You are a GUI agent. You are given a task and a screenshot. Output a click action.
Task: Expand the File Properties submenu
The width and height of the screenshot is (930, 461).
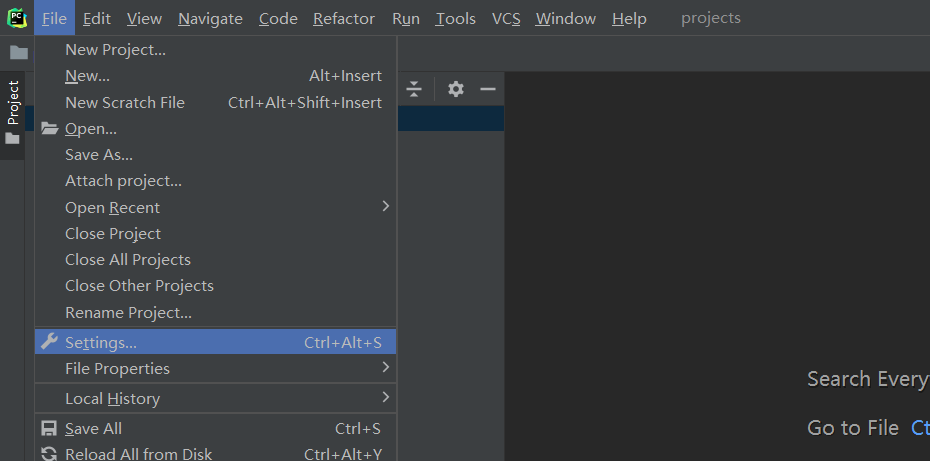click(215, 368)
